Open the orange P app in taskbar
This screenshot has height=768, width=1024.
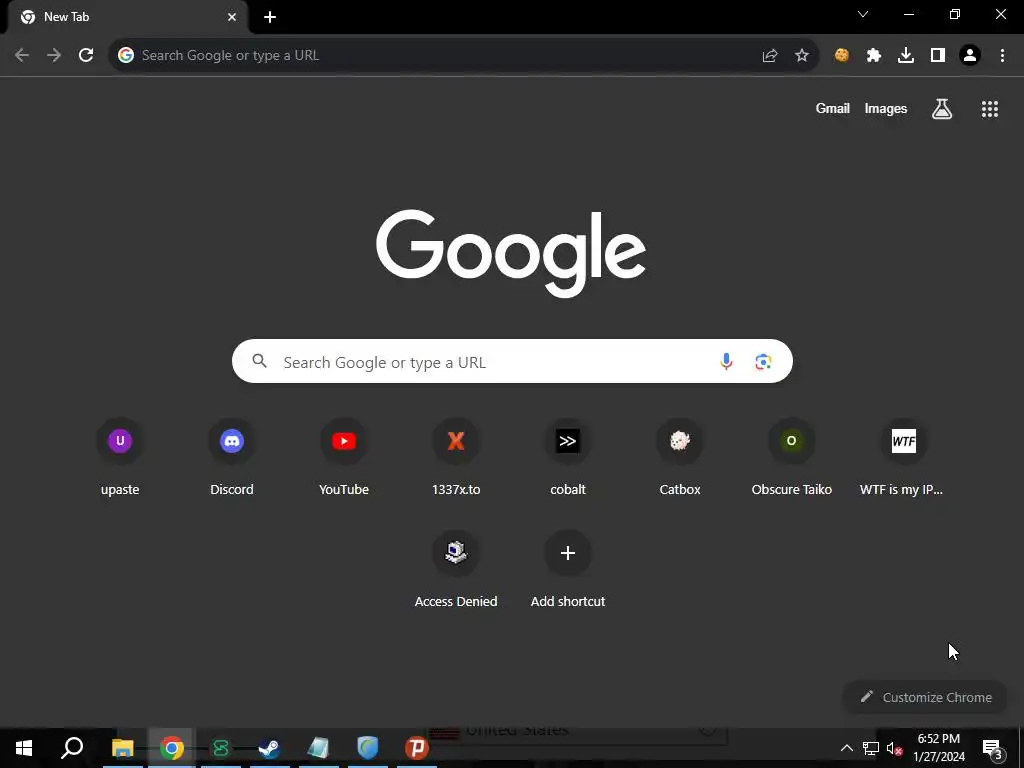(416, 748)
